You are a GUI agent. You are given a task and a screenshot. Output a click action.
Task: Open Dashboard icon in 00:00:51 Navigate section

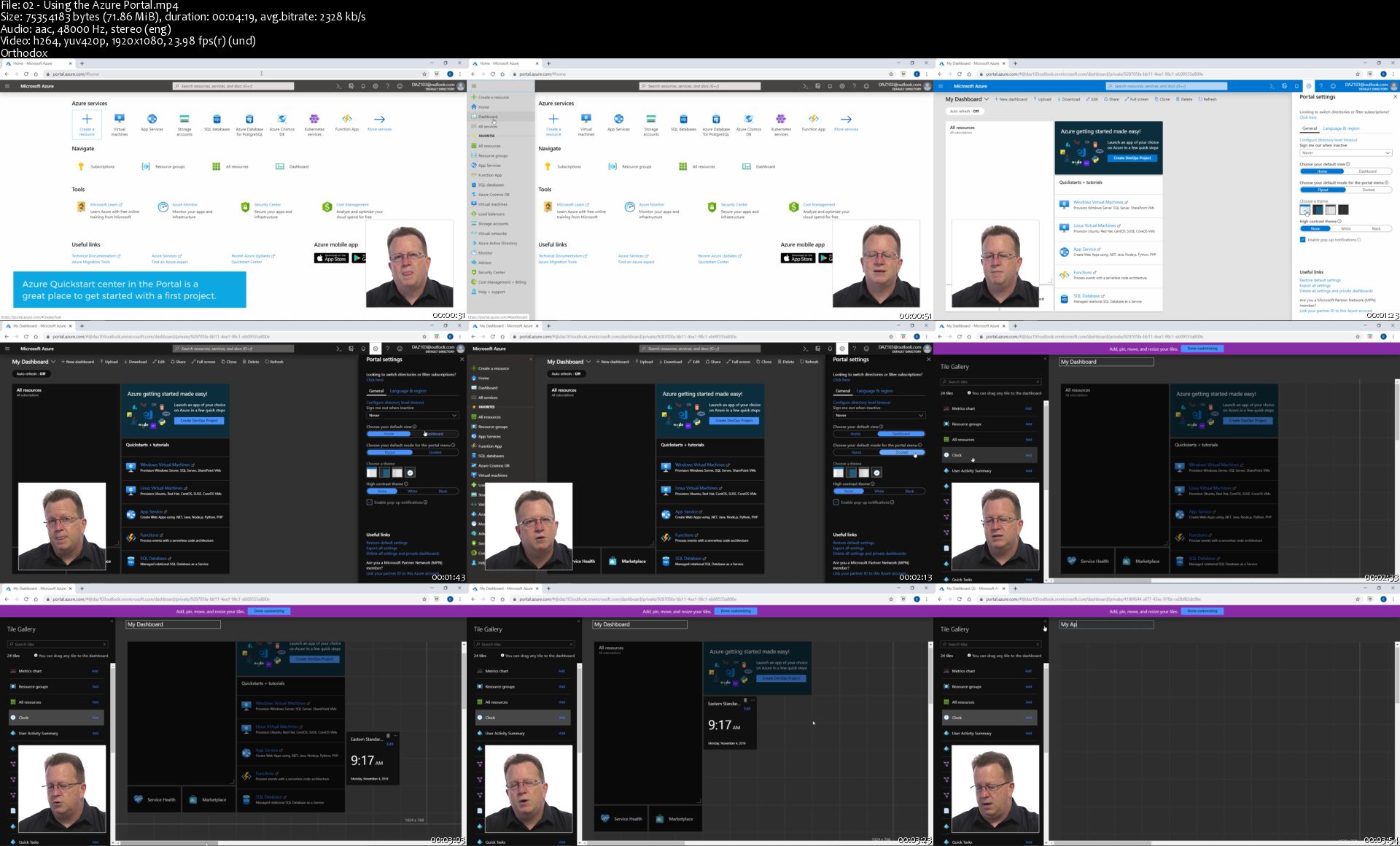747,166
